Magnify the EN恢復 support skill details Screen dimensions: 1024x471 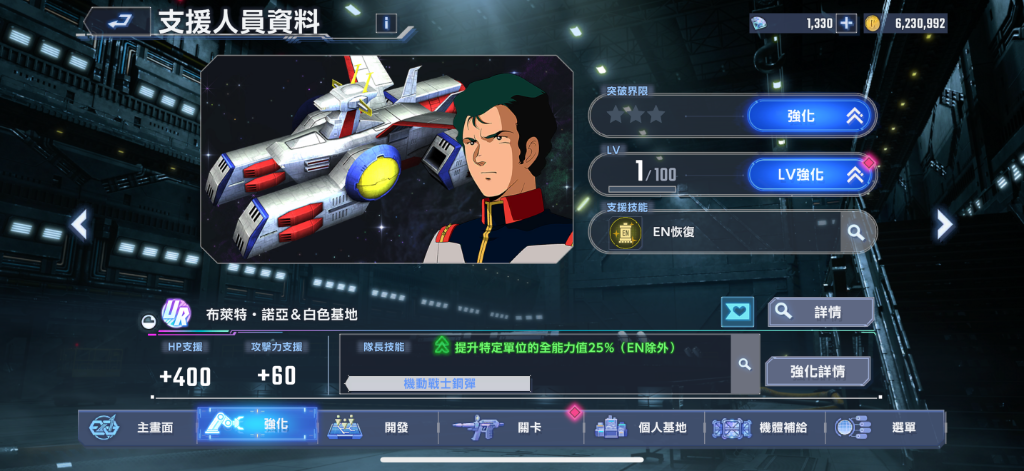(856, 232)
